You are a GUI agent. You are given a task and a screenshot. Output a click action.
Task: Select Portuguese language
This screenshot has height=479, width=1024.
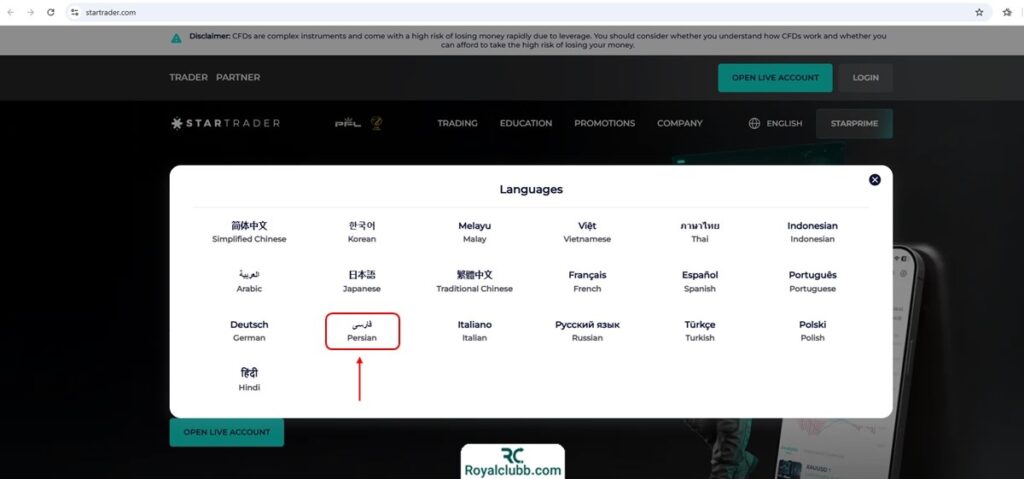pos(812,282)
